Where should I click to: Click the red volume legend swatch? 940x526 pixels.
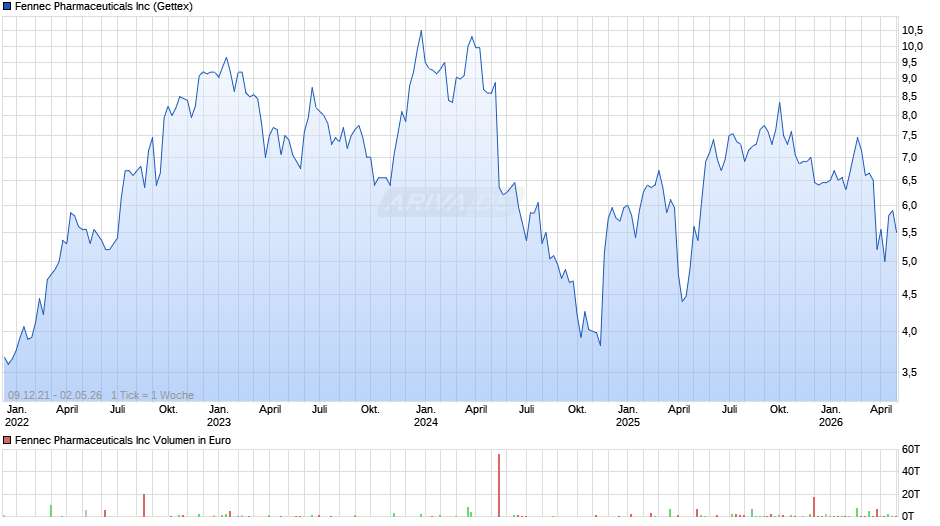pos(7,440)
